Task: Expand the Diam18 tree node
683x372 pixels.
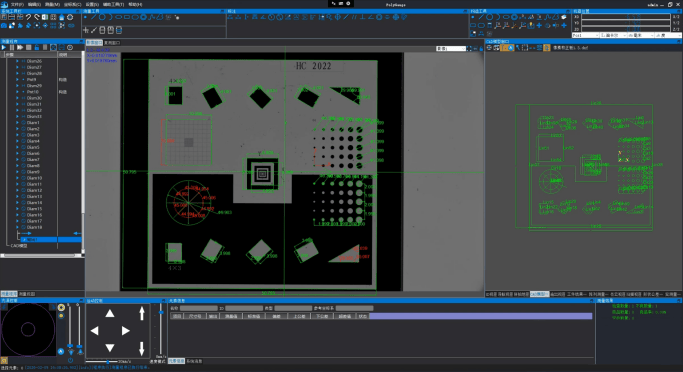Action: 17,227
